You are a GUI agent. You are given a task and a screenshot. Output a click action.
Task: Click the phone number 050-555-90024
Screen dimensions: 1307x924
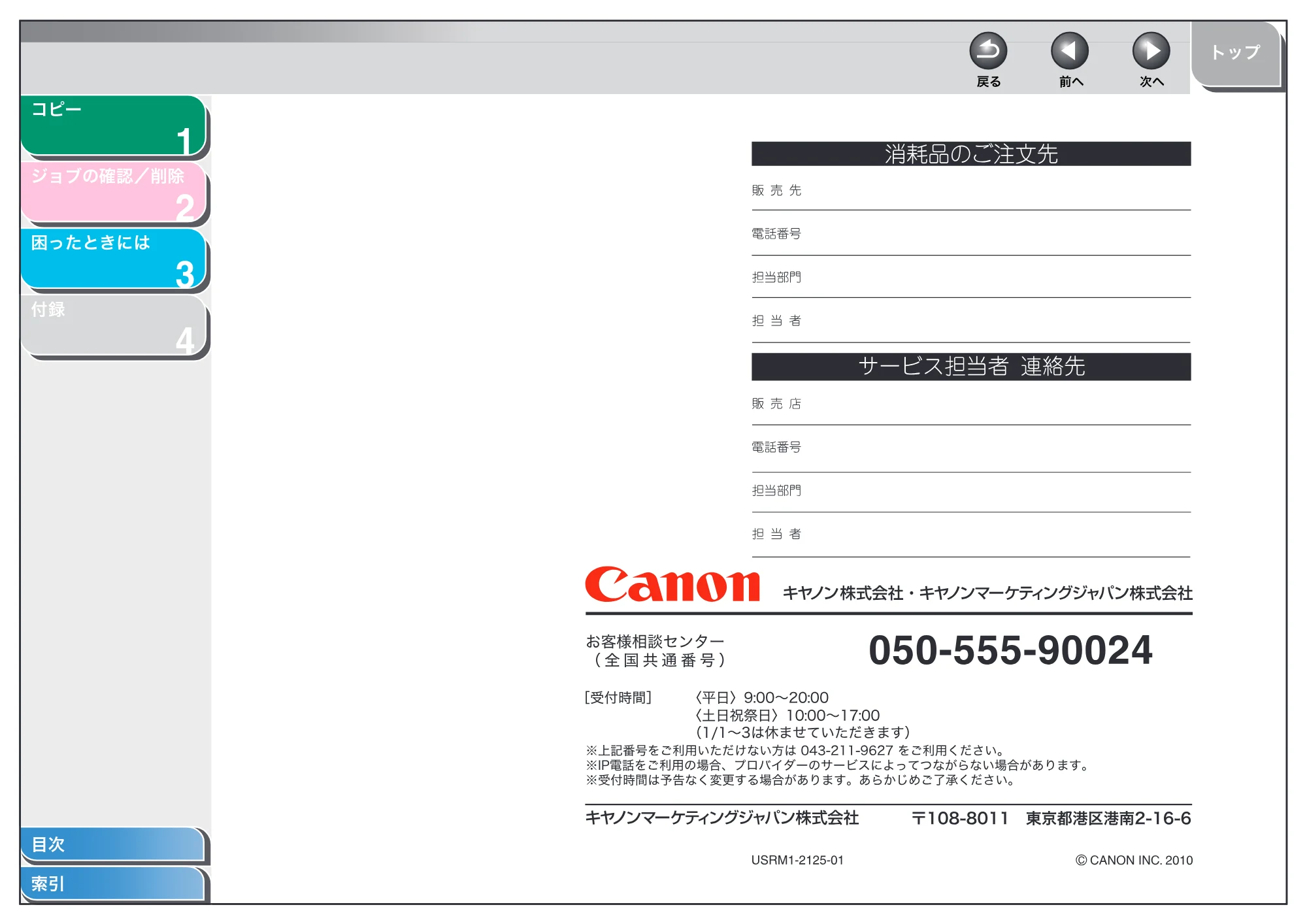1010,651
